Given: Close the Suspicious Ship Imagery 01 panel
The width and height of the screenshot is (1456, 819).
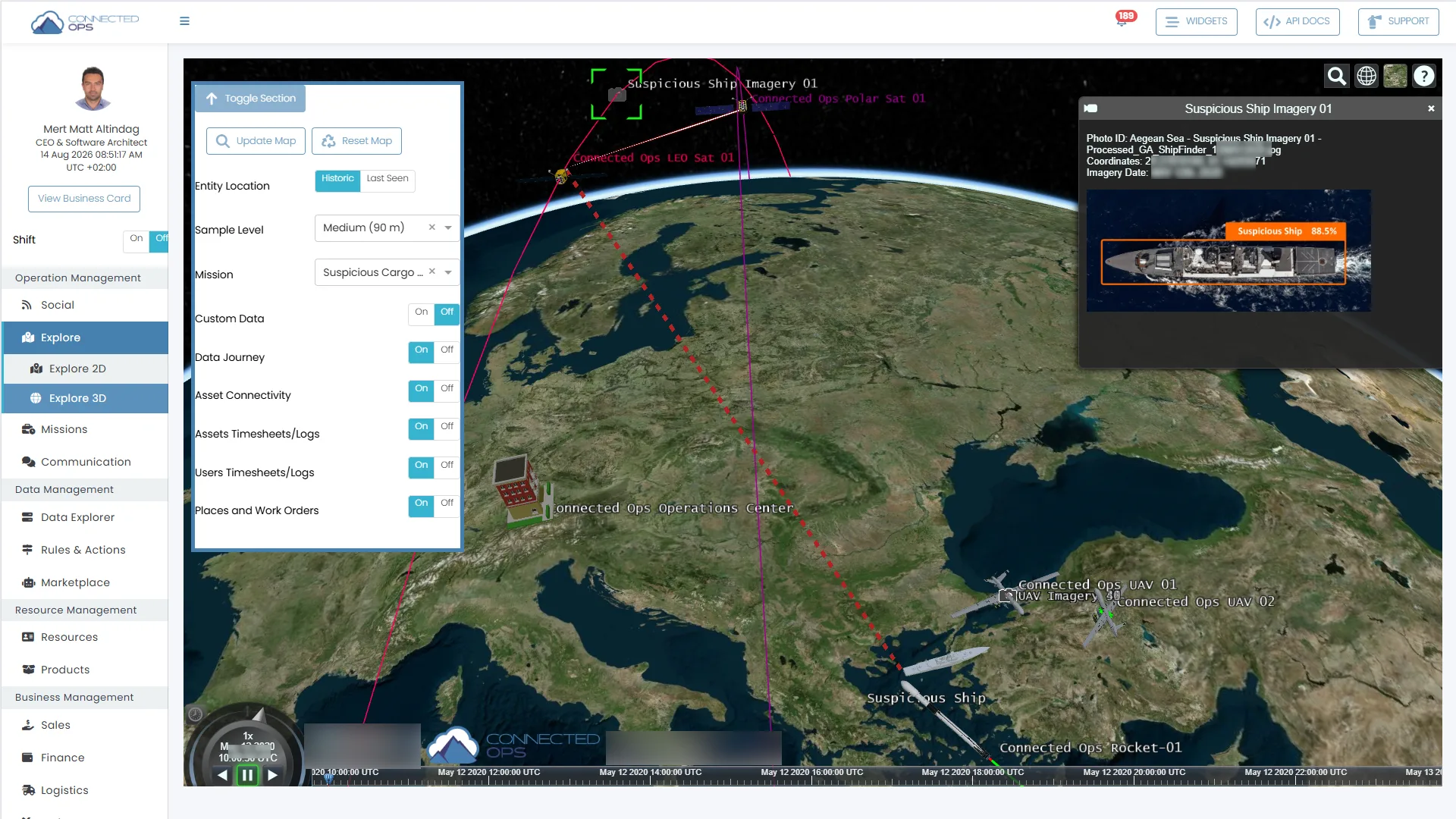Looking at the screenshot, I should (1431, 108).
